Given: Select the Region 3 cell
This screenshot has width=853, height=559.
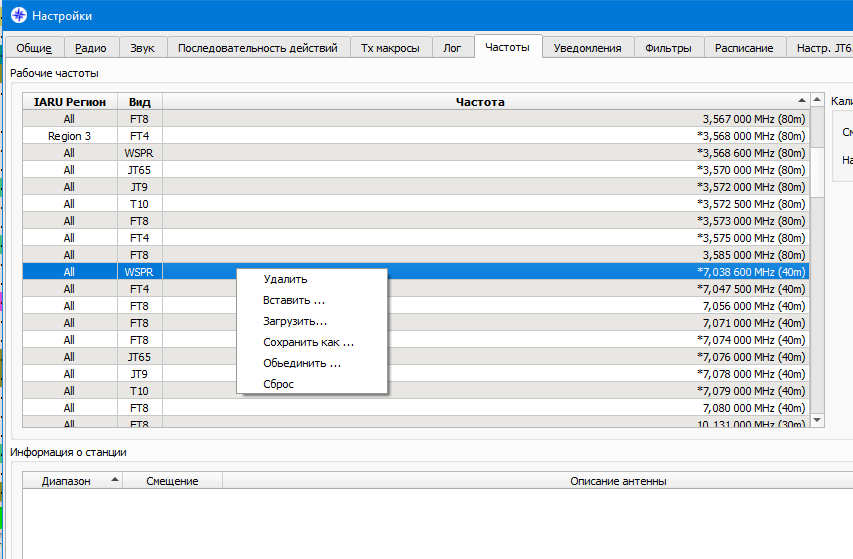Looking at the screenshot, I should pos(70,136).
